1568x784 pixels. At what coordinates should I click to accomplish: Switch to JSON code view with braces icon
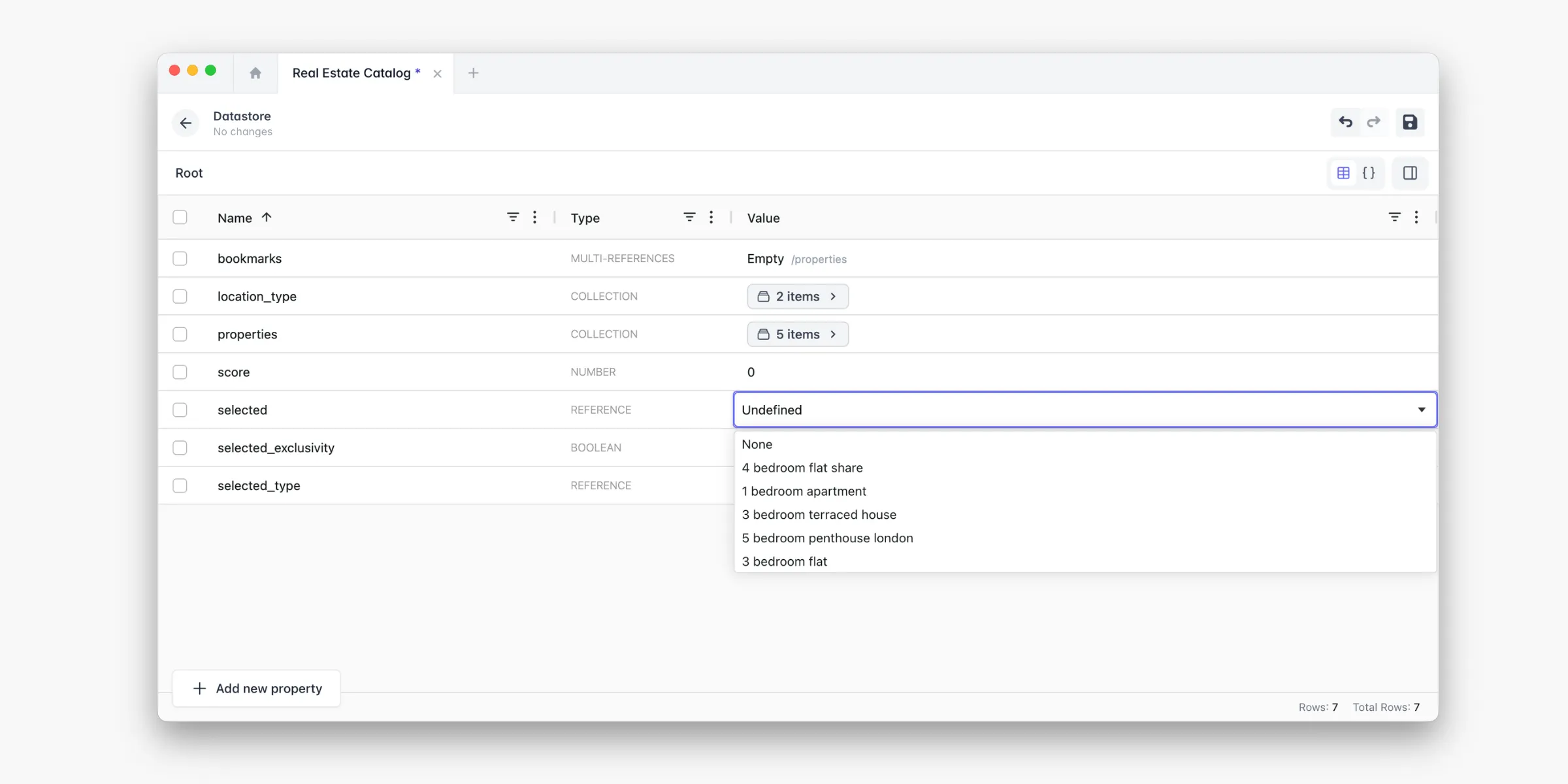[x=1370, y=172]
